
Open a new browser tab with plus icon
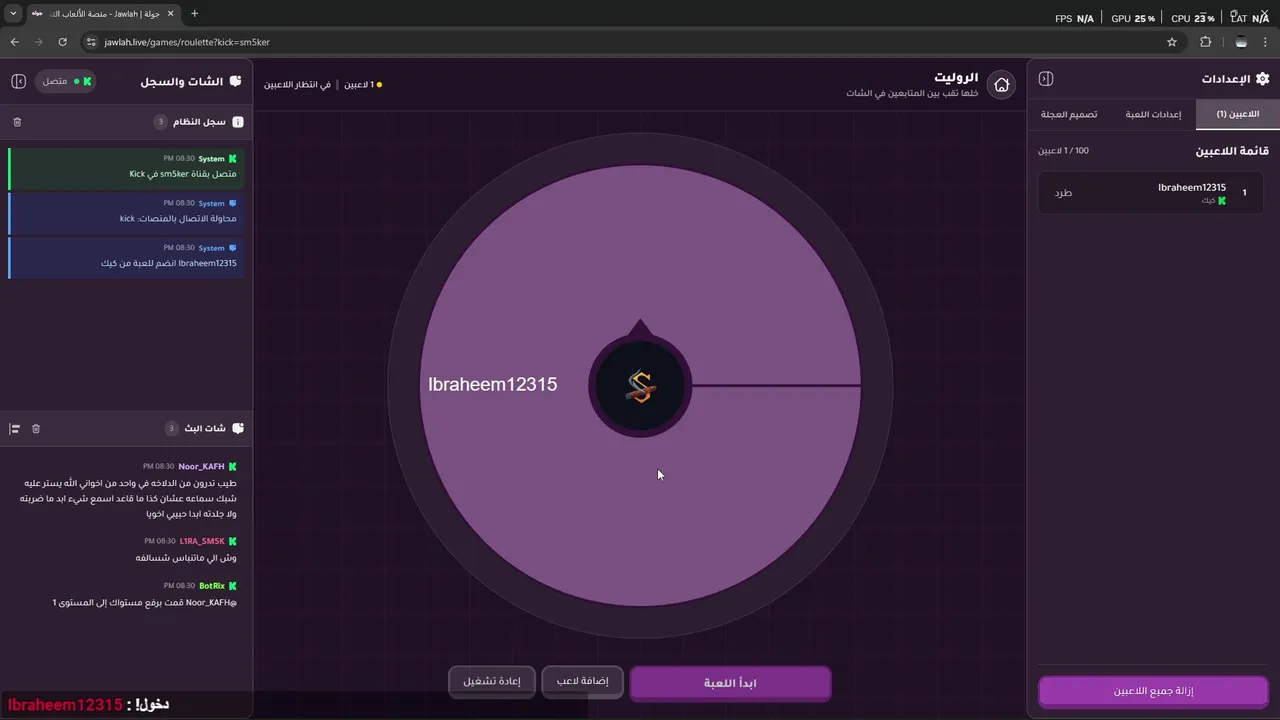point(194,14)
